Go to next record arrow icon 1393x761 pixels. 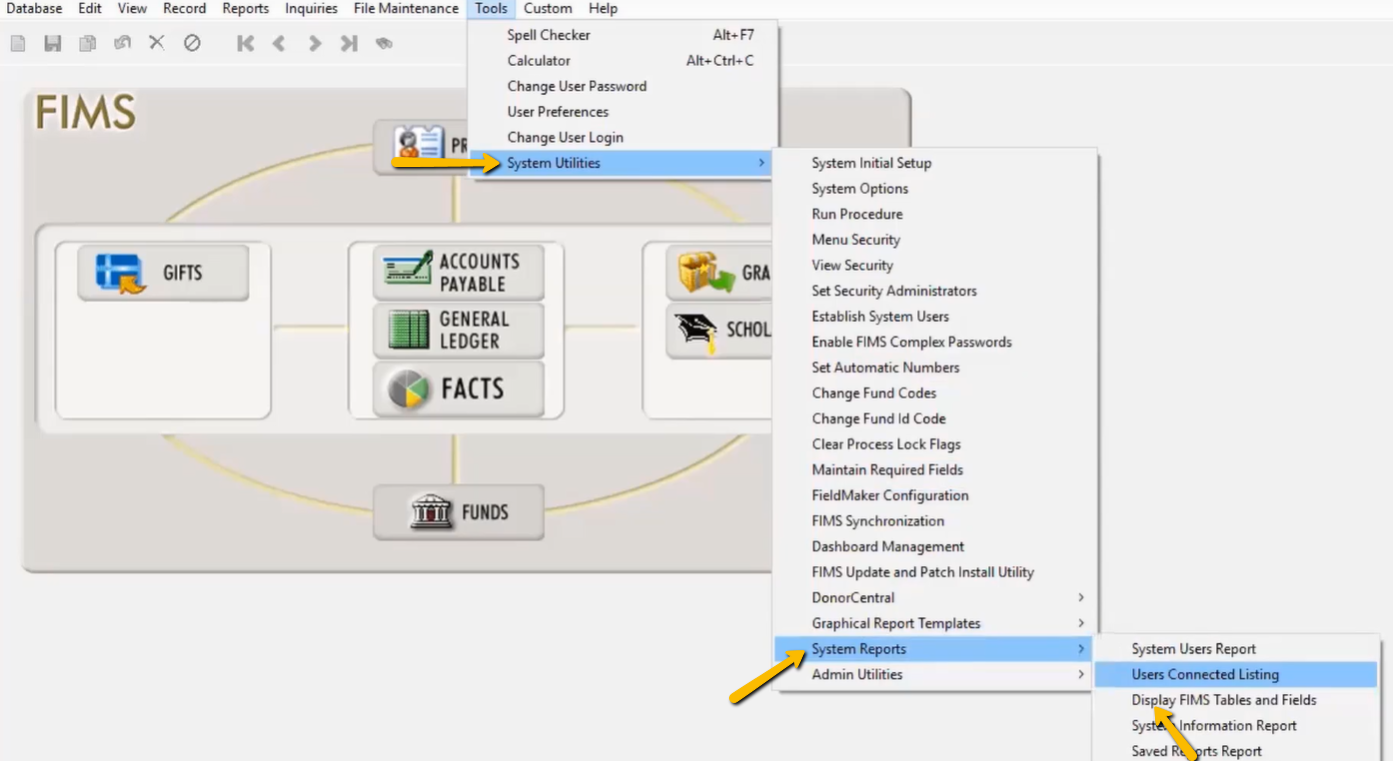(314, 43)
